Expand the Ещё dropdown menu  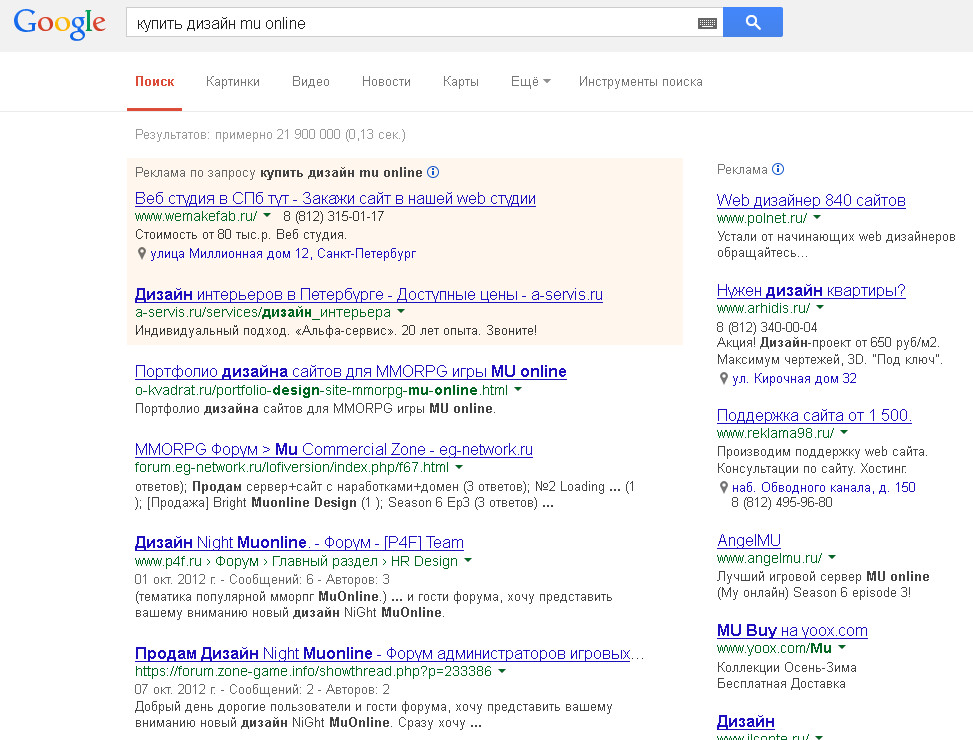click(531, 81)
